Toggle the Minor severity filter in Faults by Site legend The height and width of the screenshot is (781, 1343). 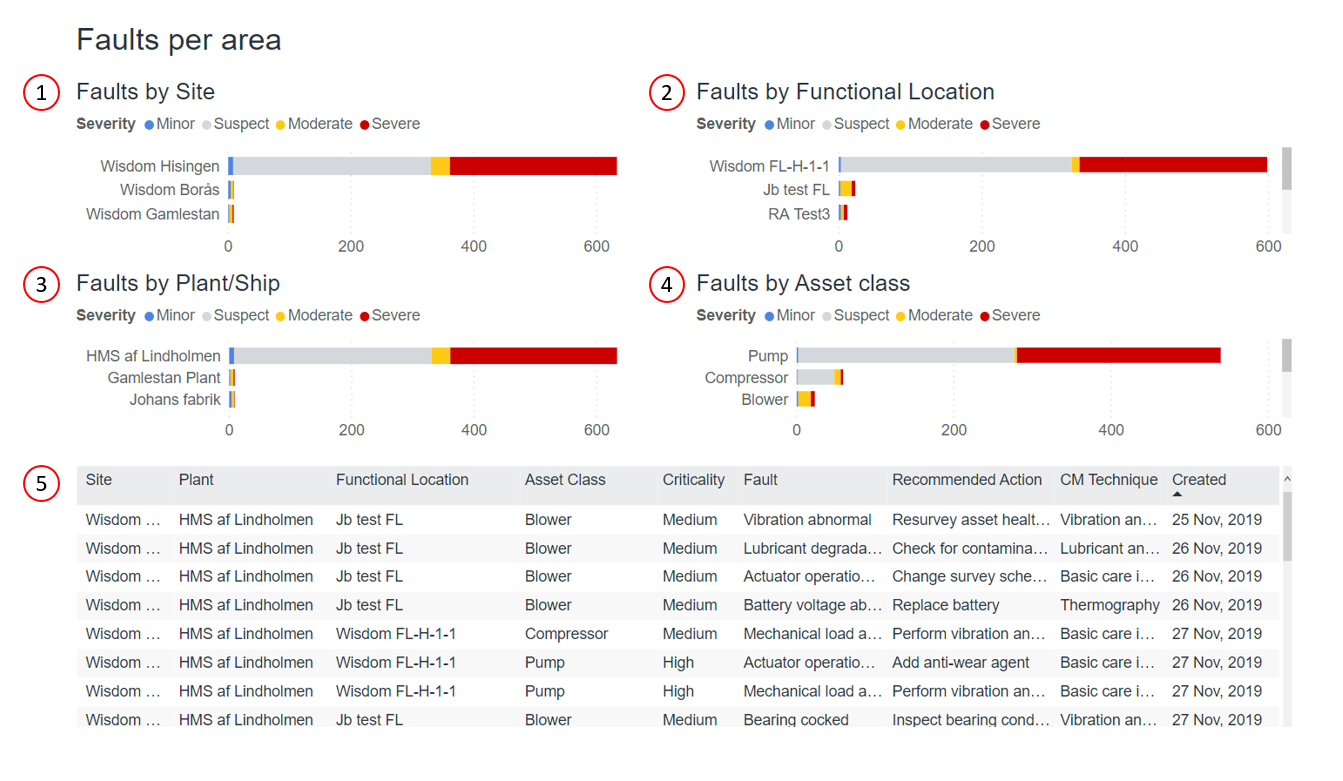point(152,123)
